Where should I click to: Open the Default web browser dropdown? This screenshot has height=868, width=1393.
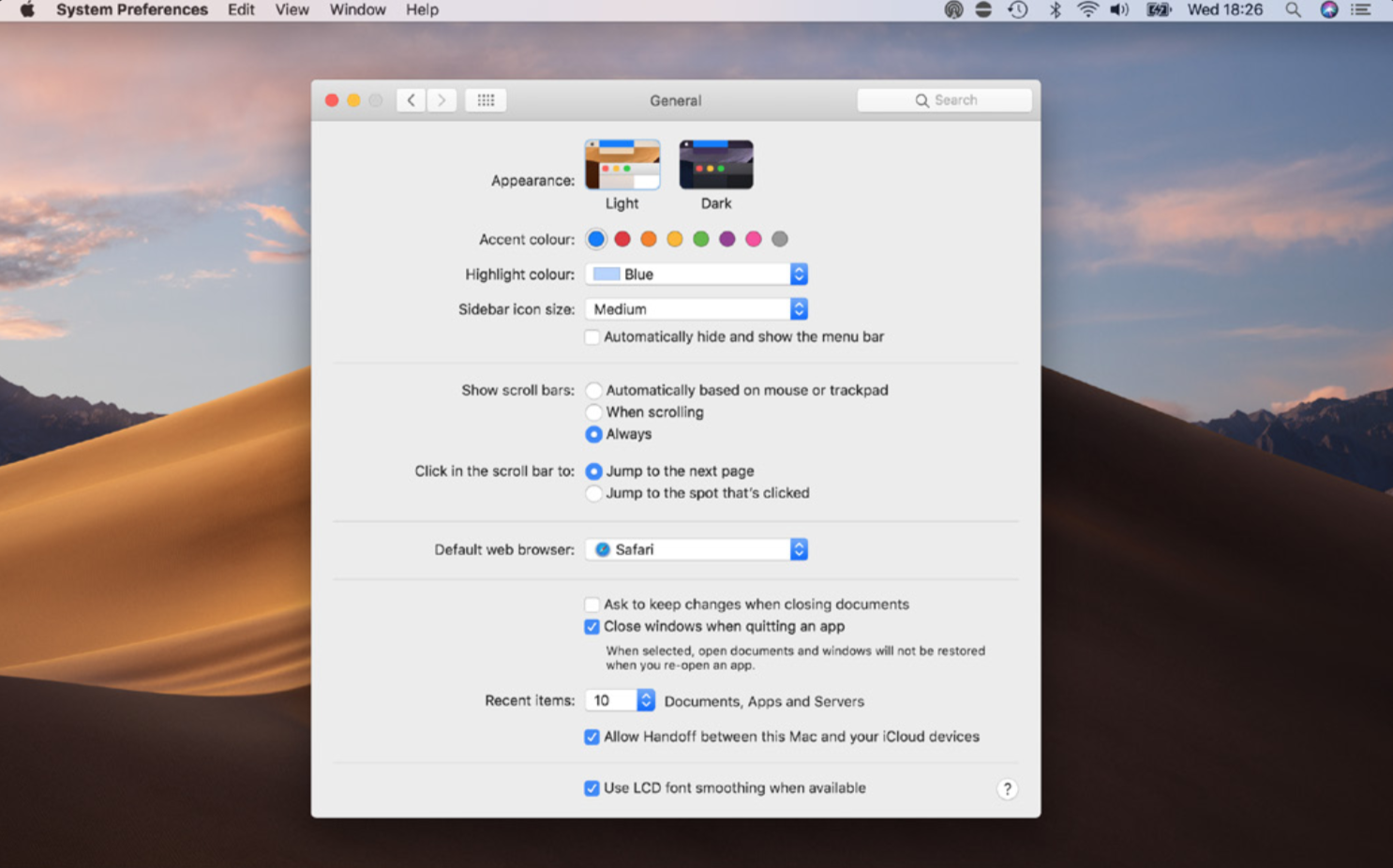click(x=696, y=550)
